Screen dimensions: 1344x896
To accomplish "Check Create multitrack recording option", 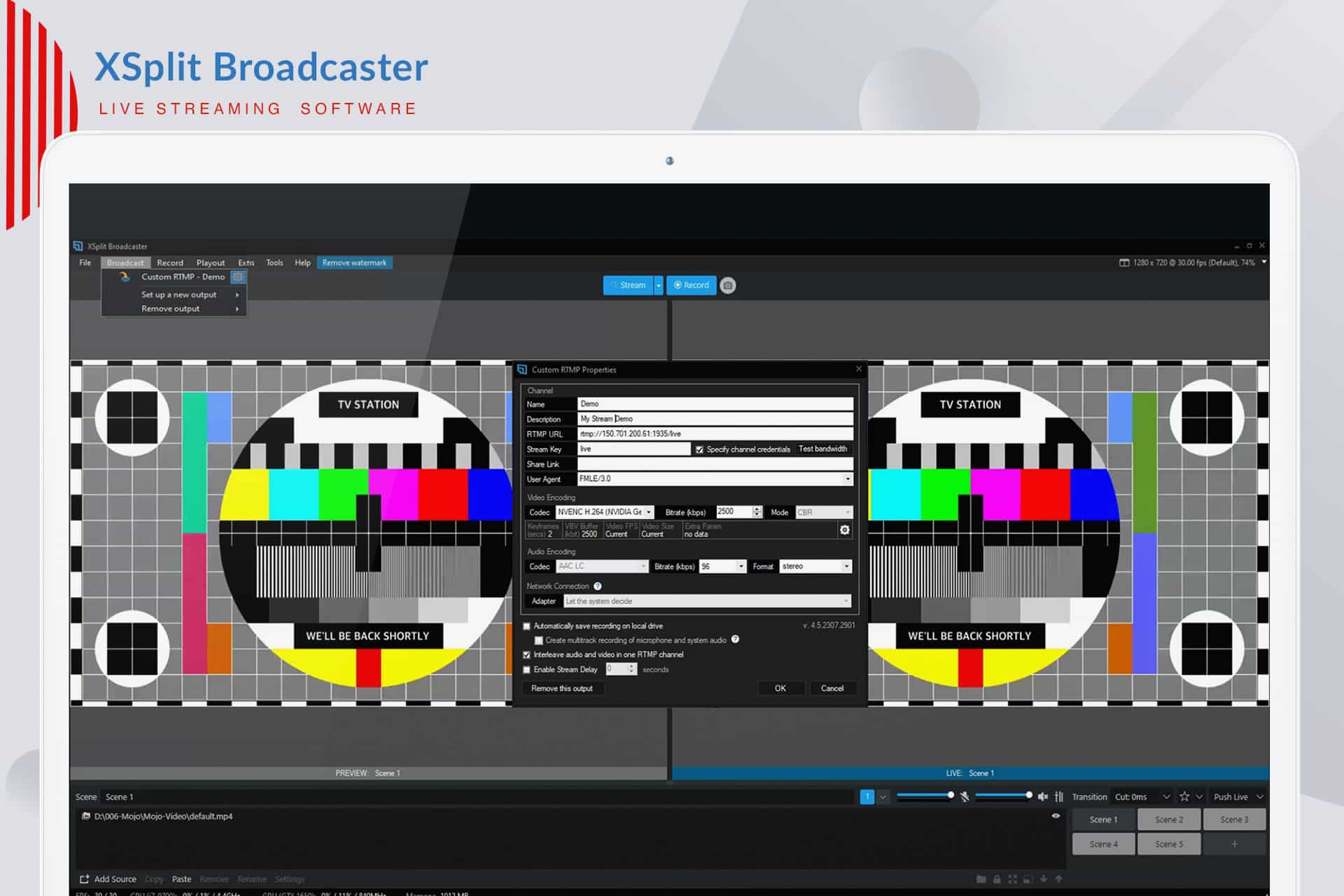I will [x=538, y=640].
